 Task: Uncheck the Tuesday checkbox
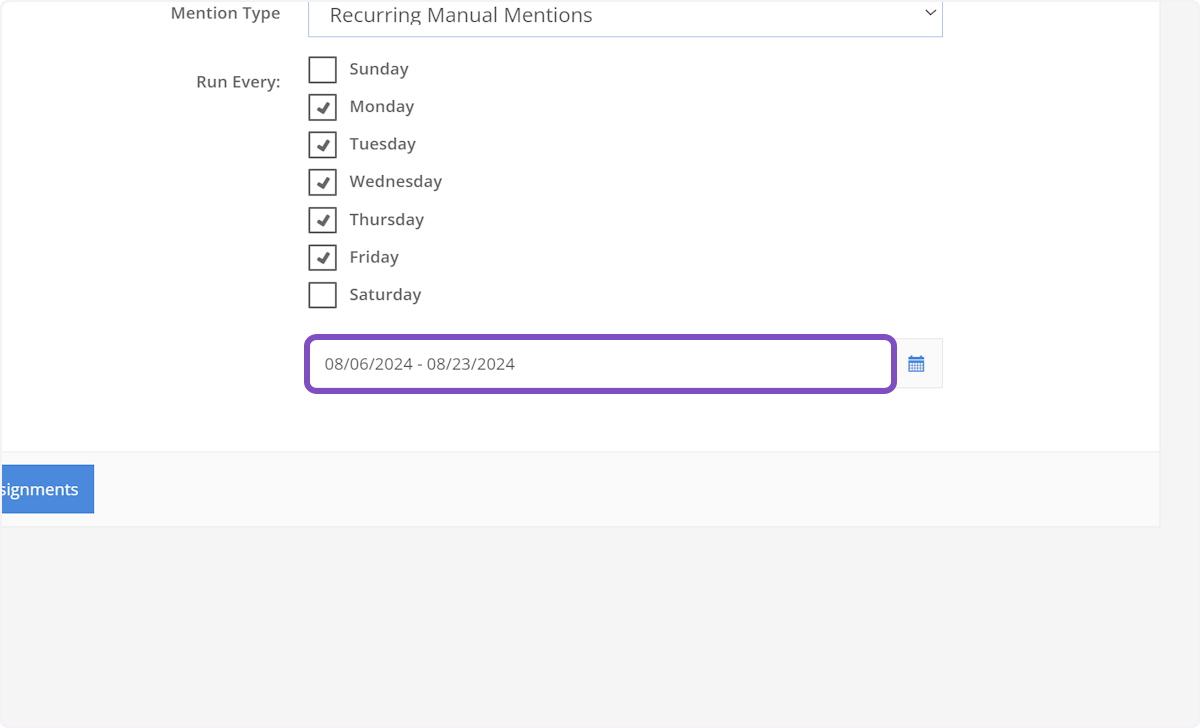pyautogui.click(x=322, y=144)
